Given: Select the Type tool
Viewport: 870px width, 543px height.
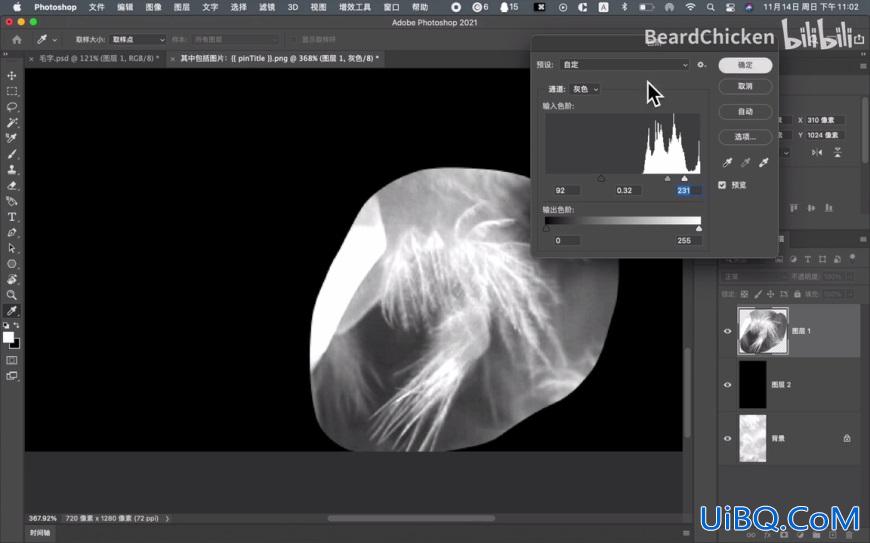Looking at the screenshot, I should tap(12, 217).
